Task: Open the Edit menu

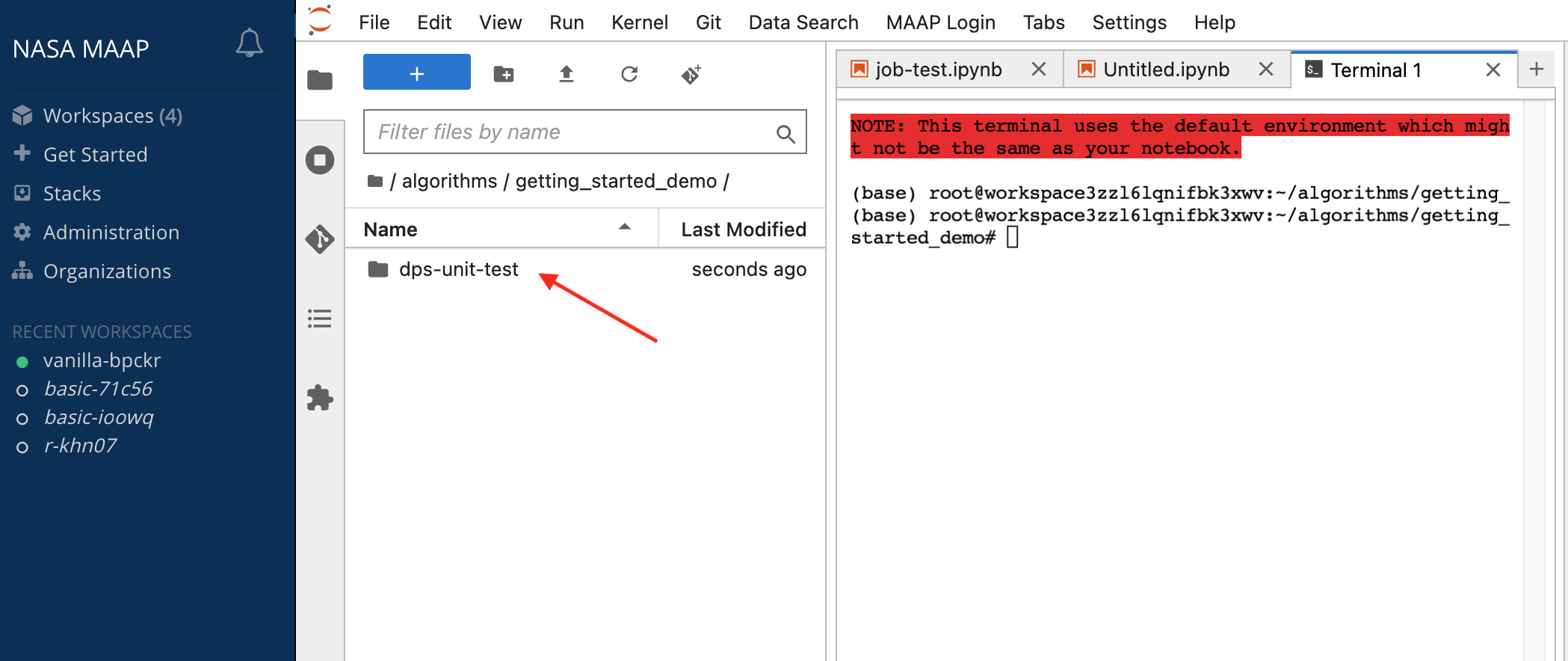Action: [434, 22]
